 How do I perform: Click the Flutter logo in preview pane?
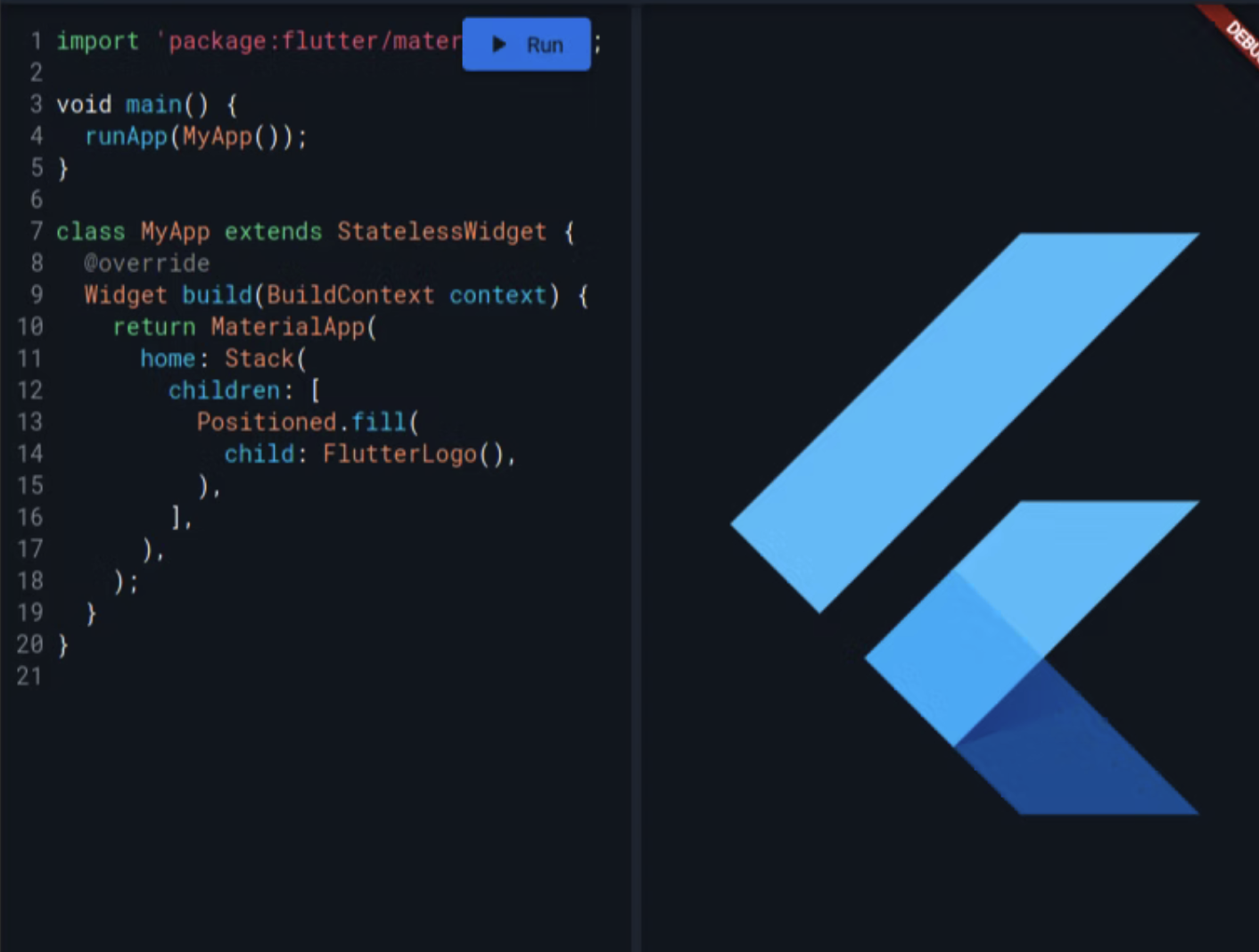pyautogui.click(x=965, y=523)
